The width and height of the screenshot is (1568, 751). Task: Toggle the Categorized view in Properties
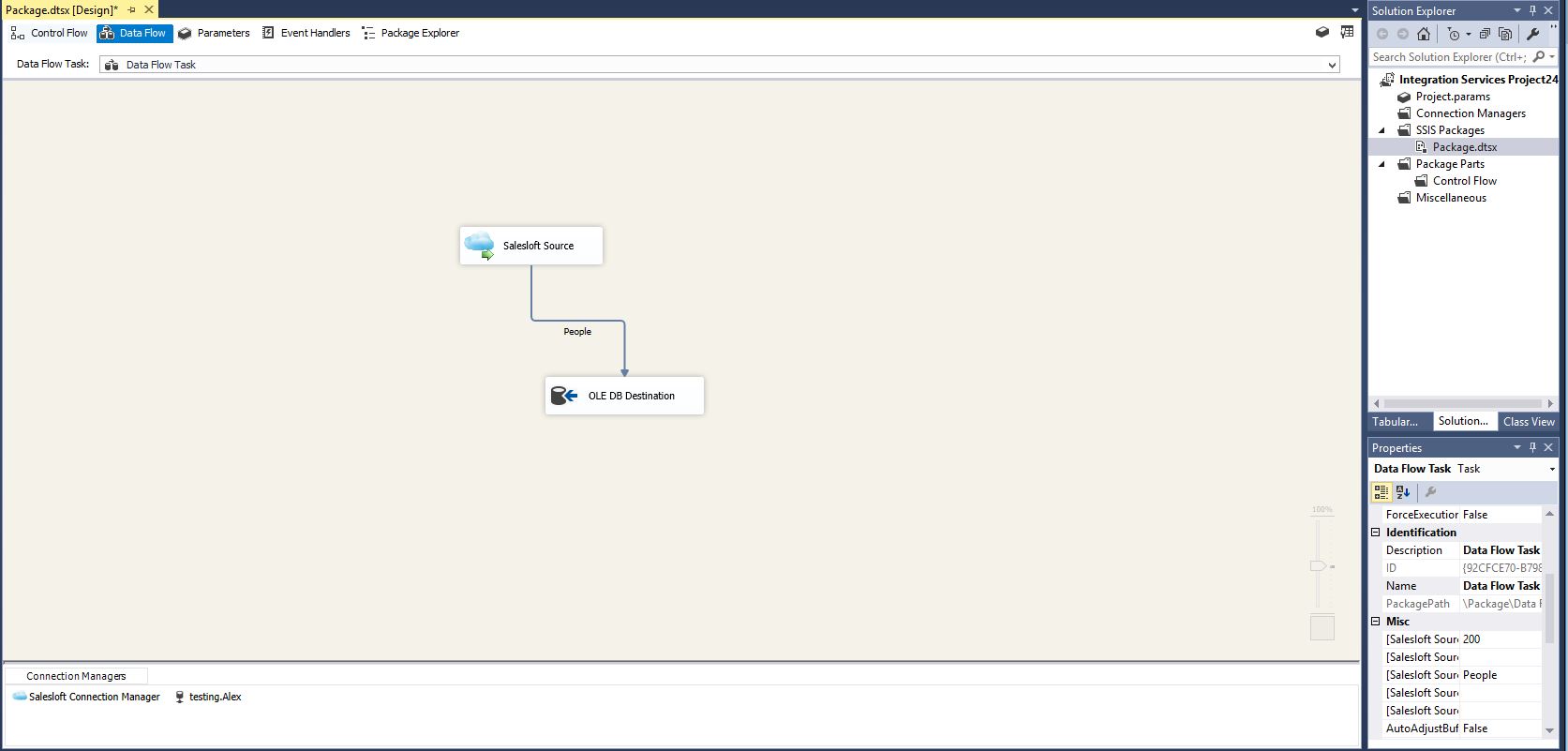(1381, 492)
